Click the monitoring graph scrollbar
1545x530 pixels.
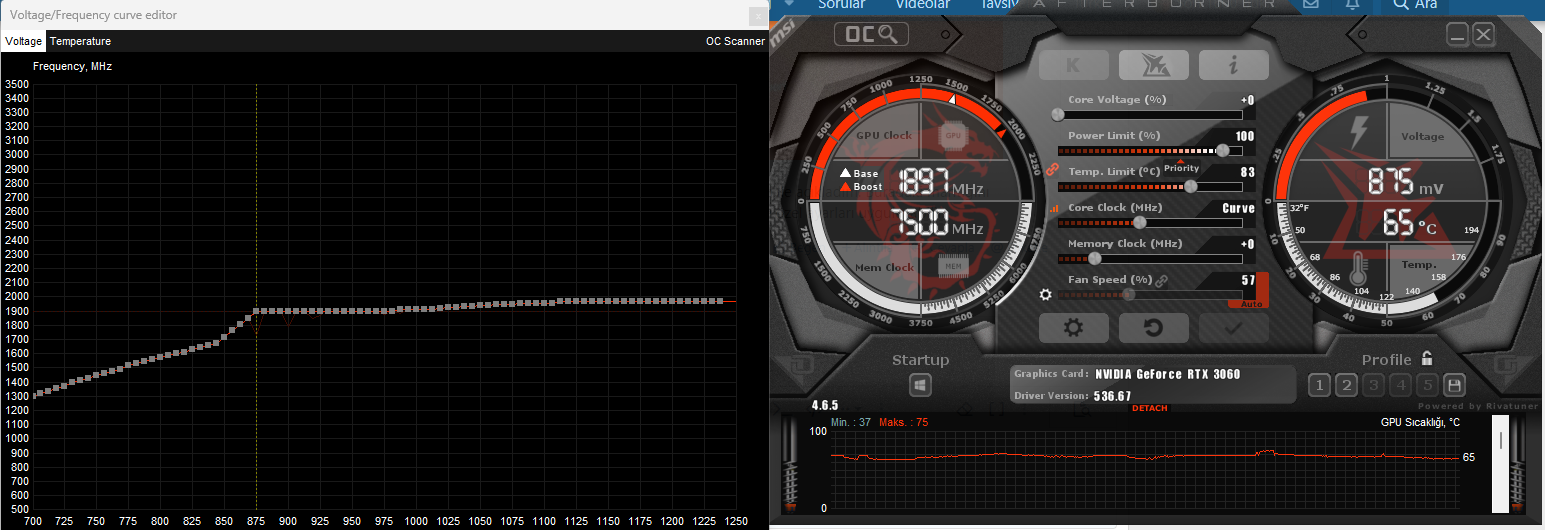pos(1499,464)
